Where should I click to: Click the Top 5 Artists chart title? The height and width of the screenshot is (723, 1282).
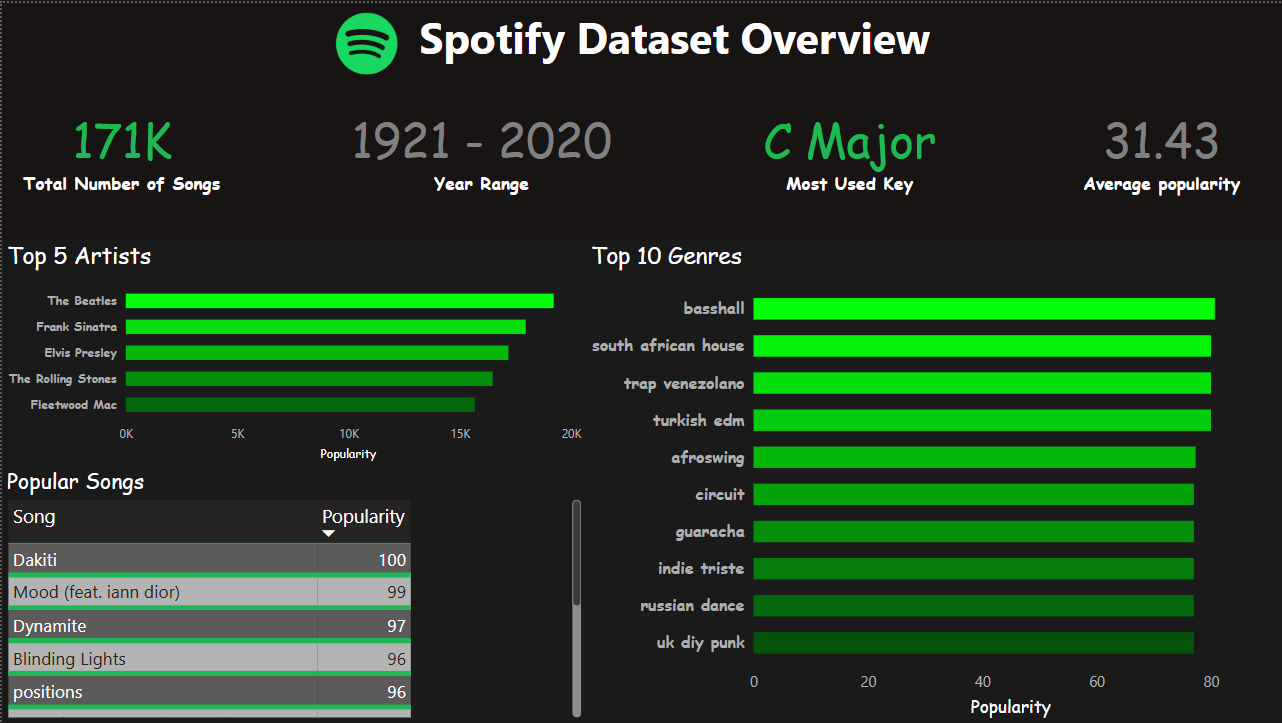pyautogui.click(x=78, y=256)
